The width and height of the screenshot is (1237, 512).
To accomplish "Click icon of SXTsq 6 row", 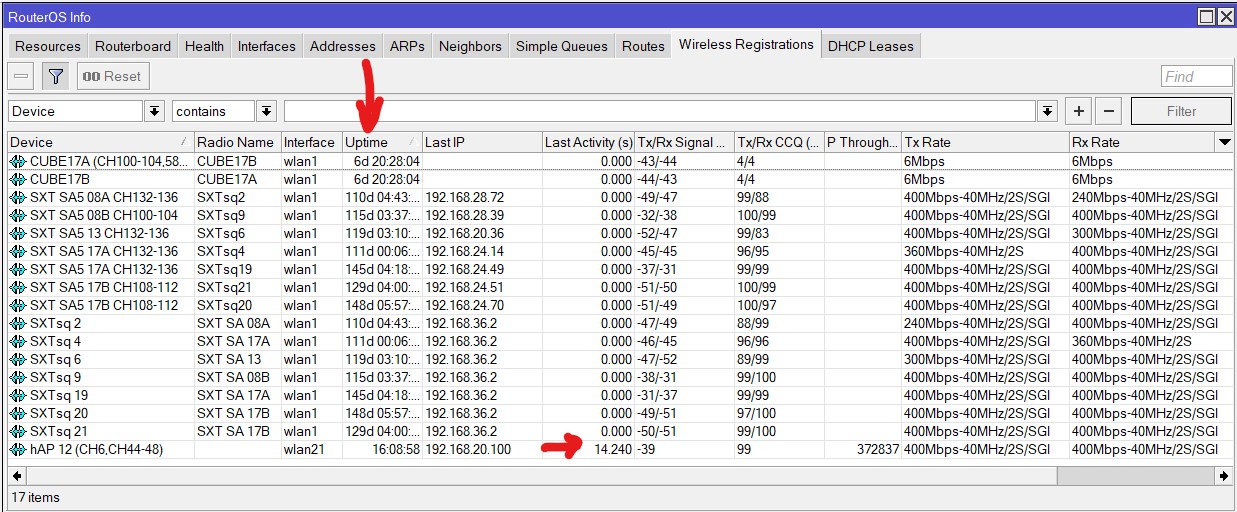I will [x=18, y=359].
